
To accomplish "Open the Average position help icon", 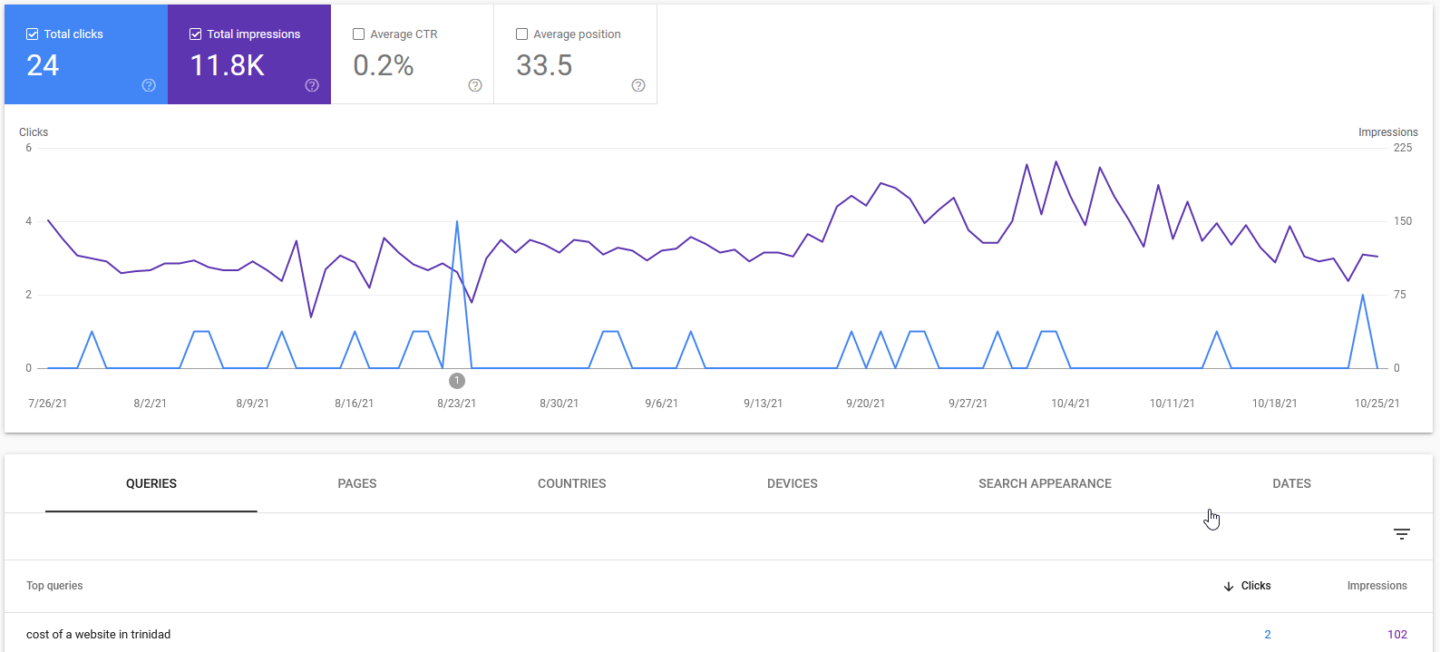I will (x=638, y=86).
